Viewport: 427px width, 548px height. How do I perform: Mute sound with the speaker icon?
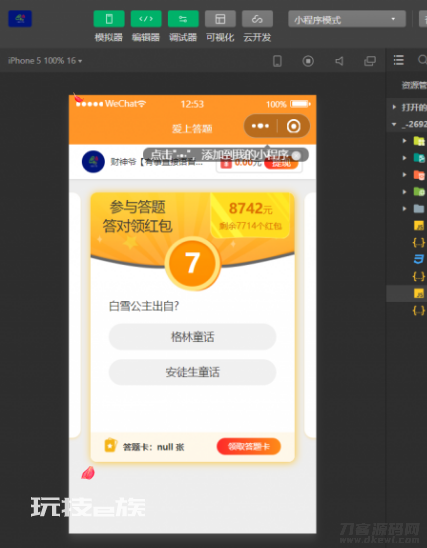(x=339, y=61)
